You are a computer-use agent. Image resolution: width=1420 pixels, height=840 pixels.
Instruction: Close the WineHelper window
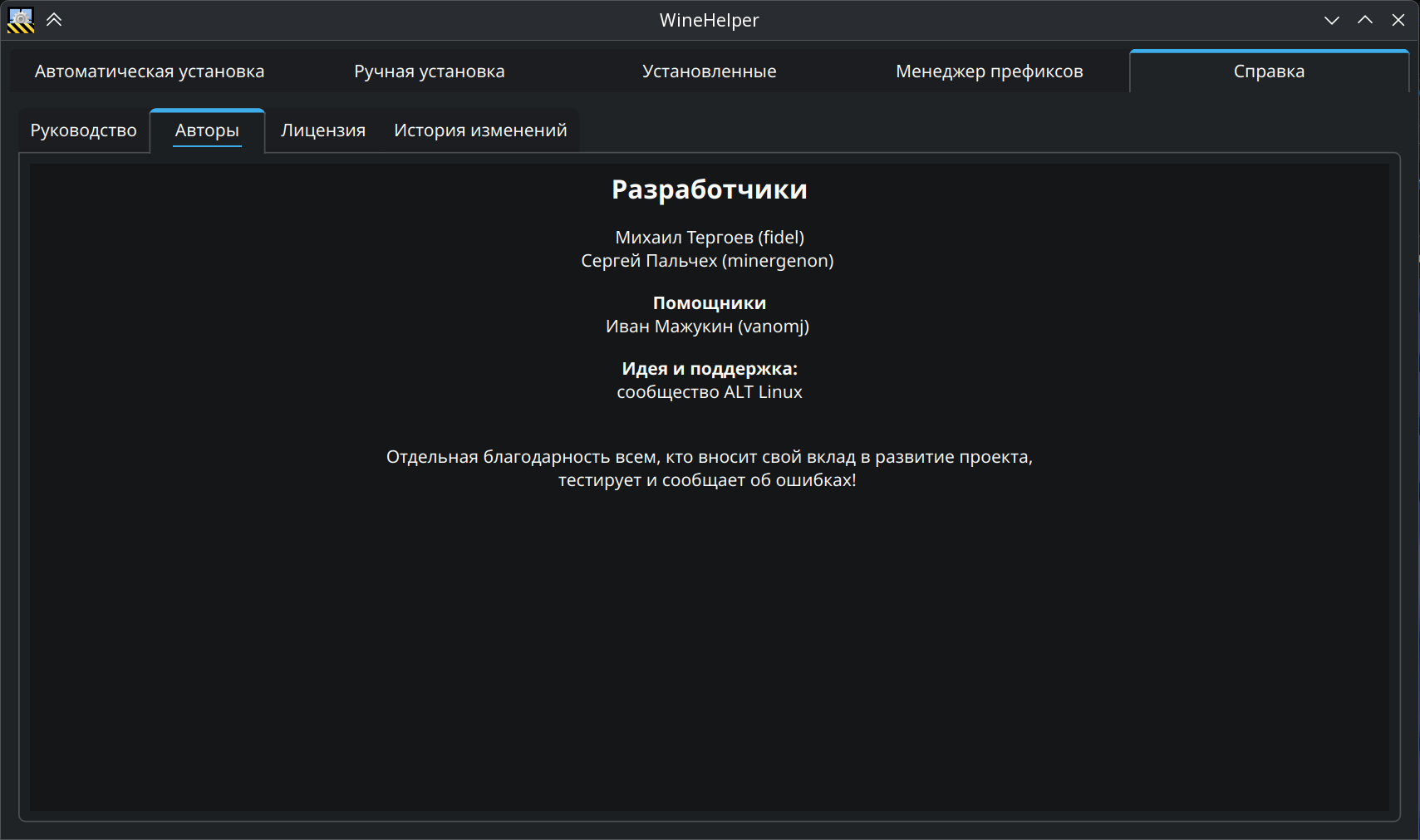click(1398, 20)
